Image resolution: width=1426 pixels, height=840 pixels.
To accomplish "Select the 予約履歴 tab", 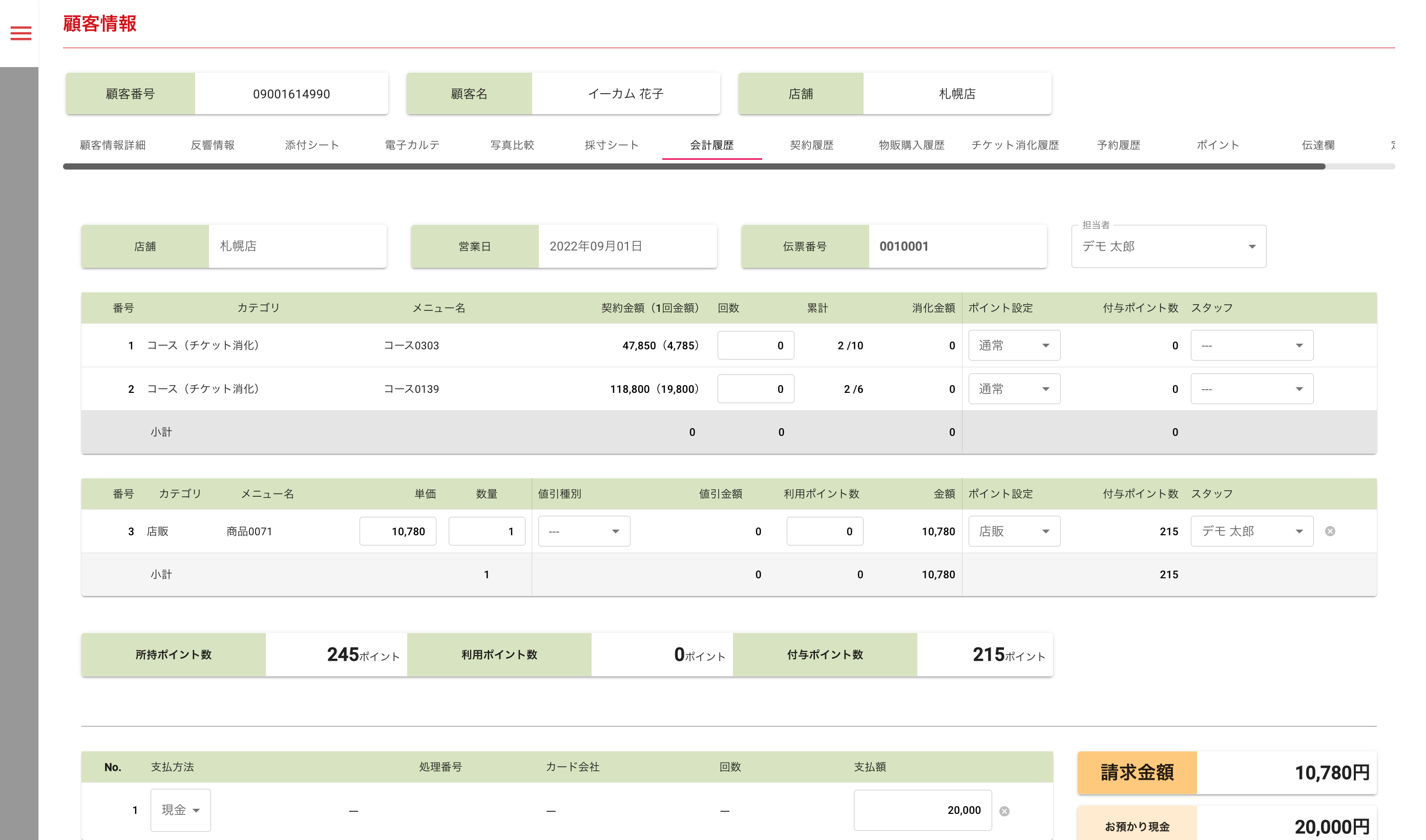I will tap(1118, 145).
